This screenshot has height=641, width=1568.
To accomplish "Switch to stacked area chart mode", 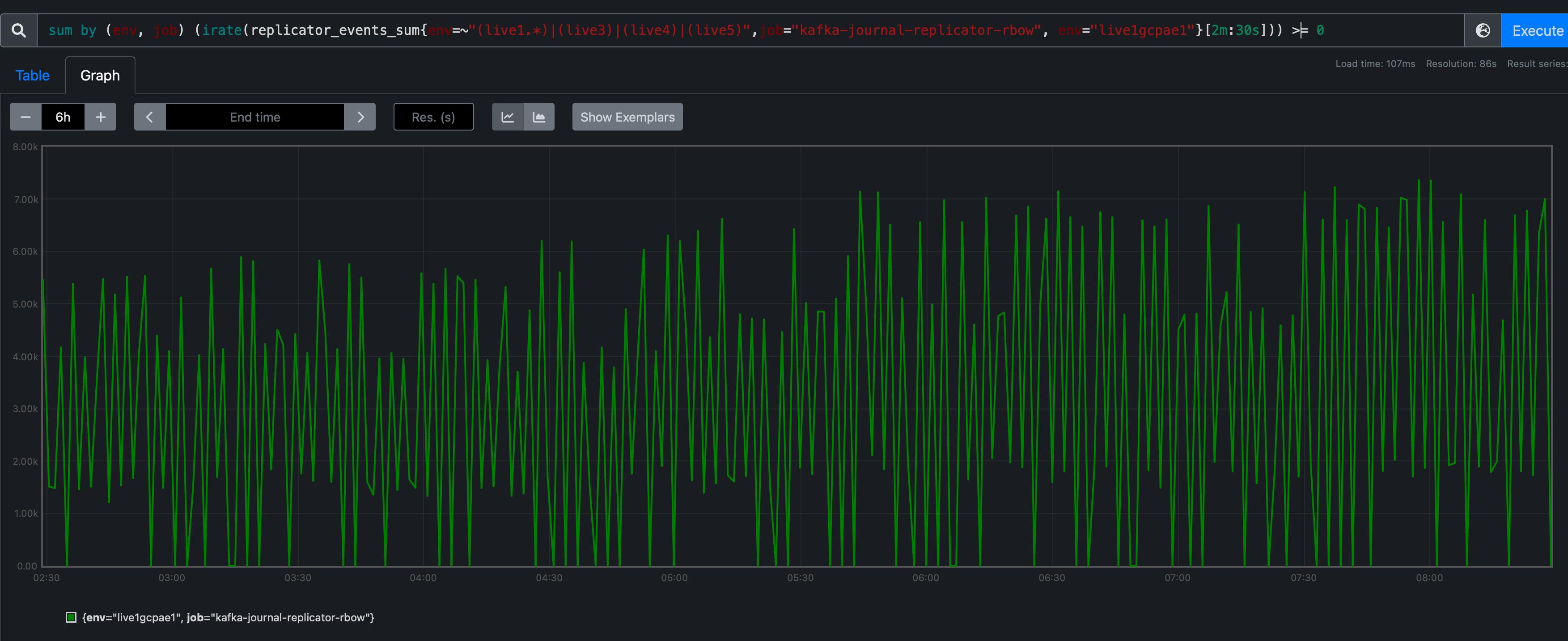I will (x=539, y=117).
